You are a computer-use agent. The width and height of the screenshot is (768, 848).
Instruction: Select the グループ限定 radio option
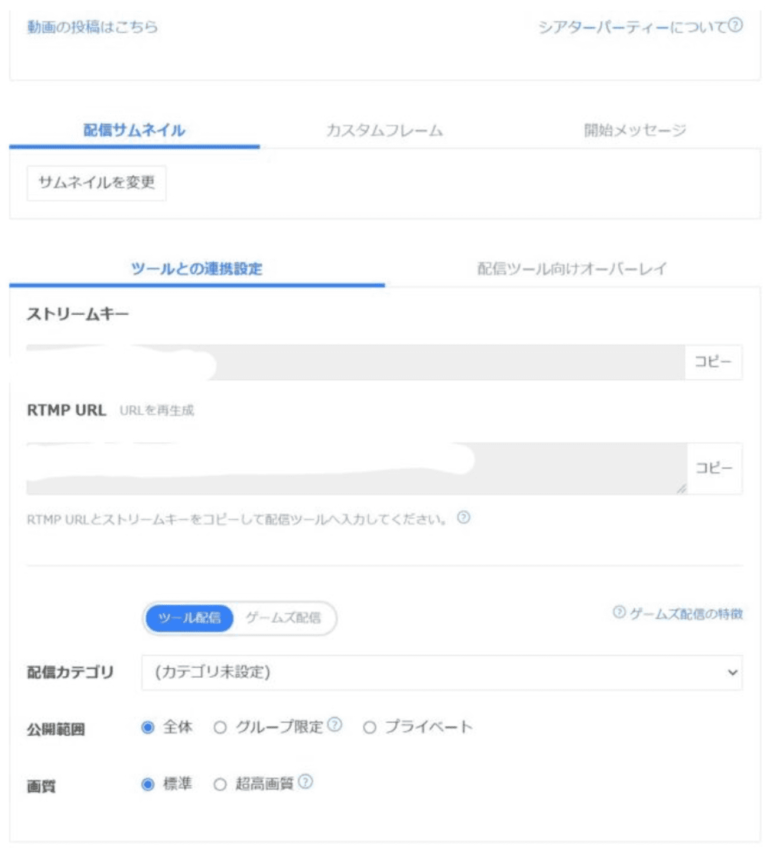tap(220, 727)
